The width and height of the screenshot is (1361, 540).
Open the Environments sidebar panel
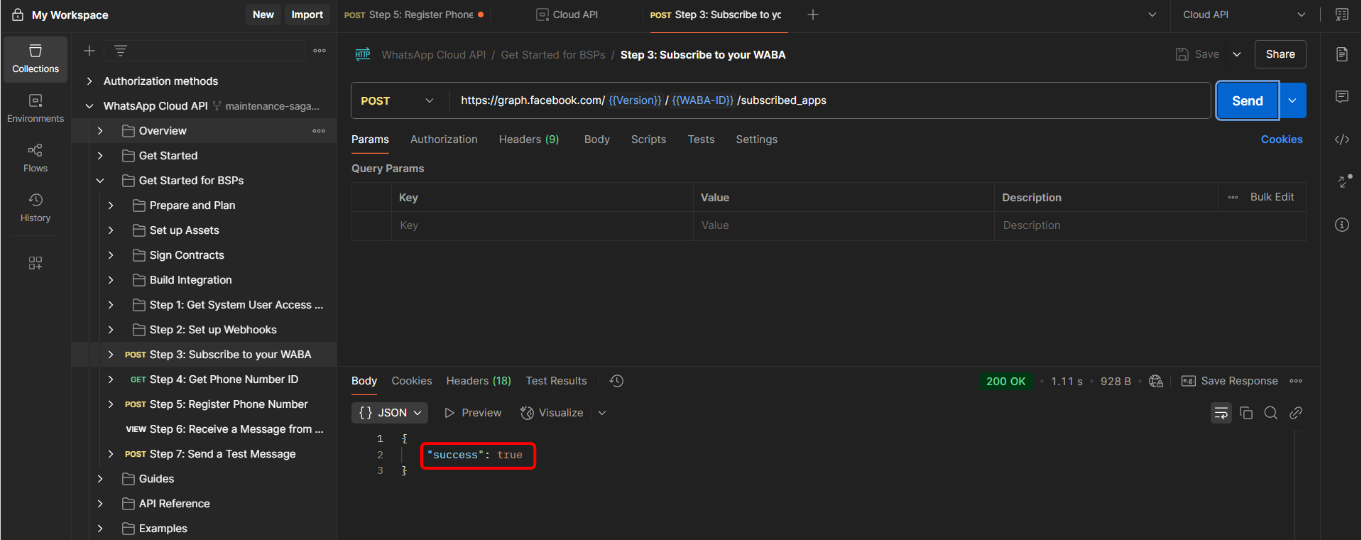[x=35, y=107]
